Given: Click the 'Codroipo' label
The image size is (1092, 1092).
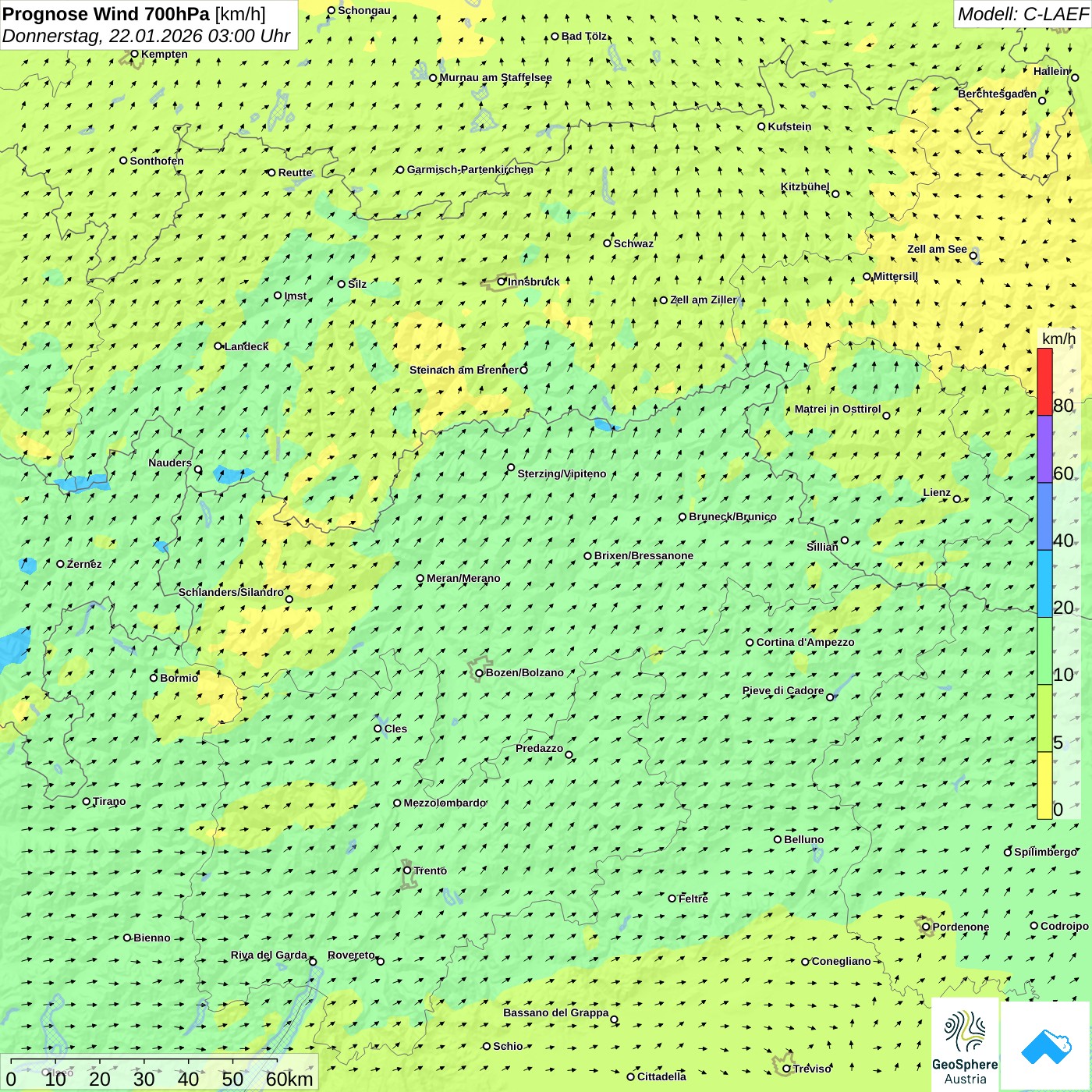Looking at the screenshot, I should coord(1065,926).
